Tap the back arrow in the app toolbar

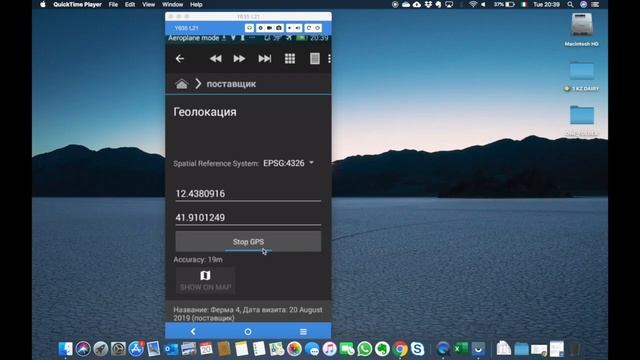tap(180, 59)
